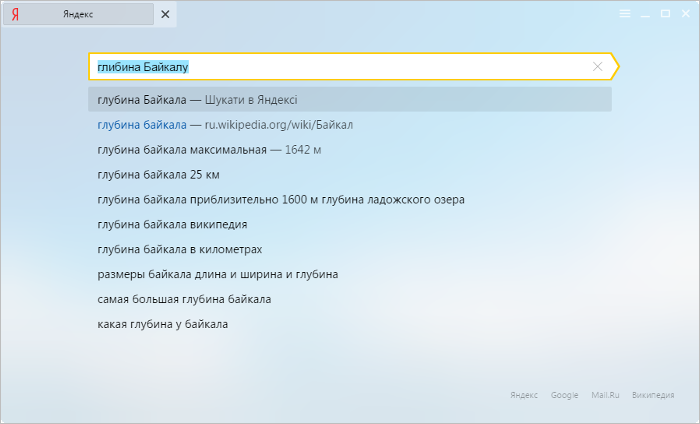700x424 pixels.
Task: Switch search engine to Википедия
Action: pyautogui.click(x=653, y=395)
